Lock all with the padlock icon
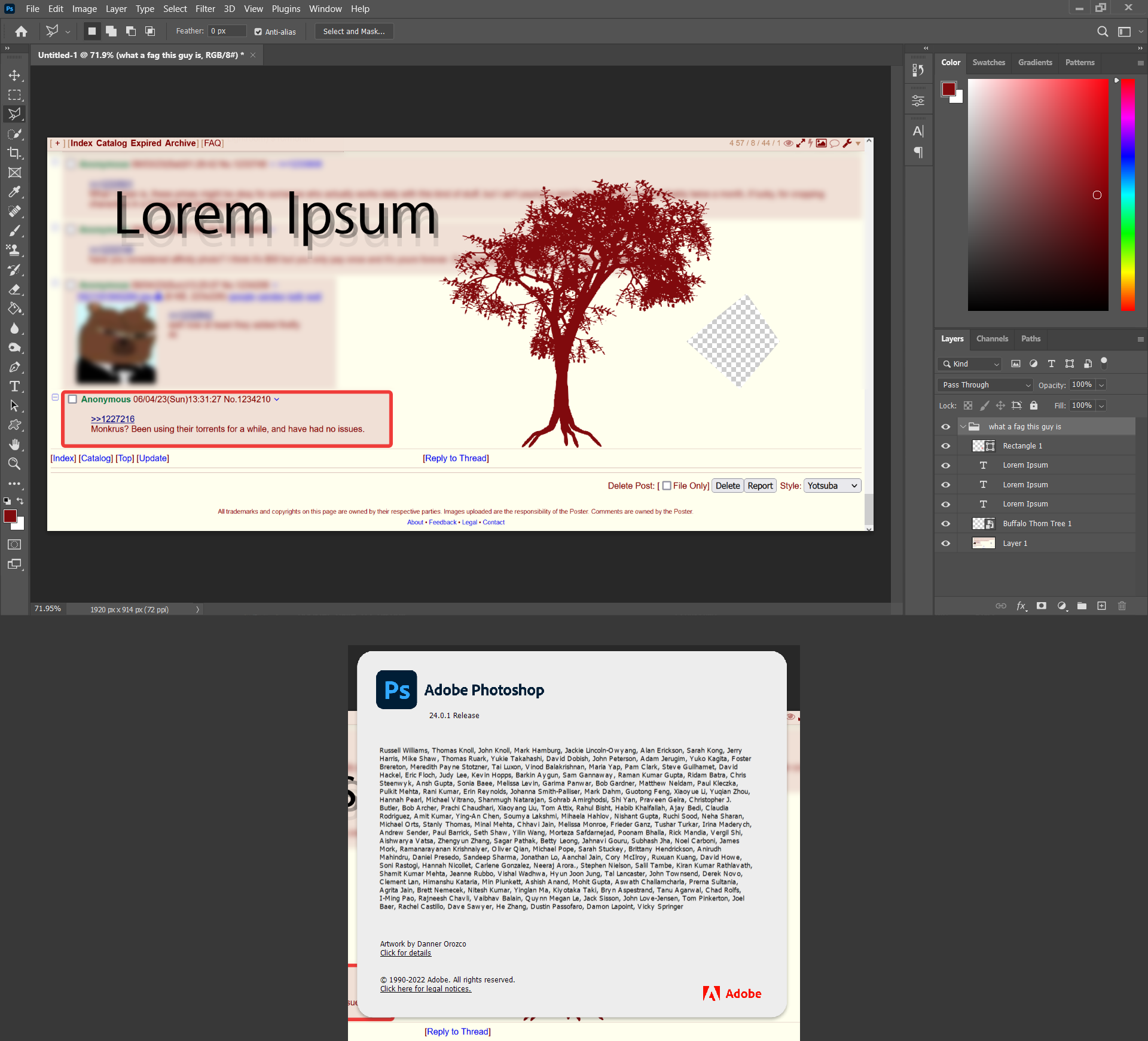1148x1041 pixels. tap(1034, 405)
